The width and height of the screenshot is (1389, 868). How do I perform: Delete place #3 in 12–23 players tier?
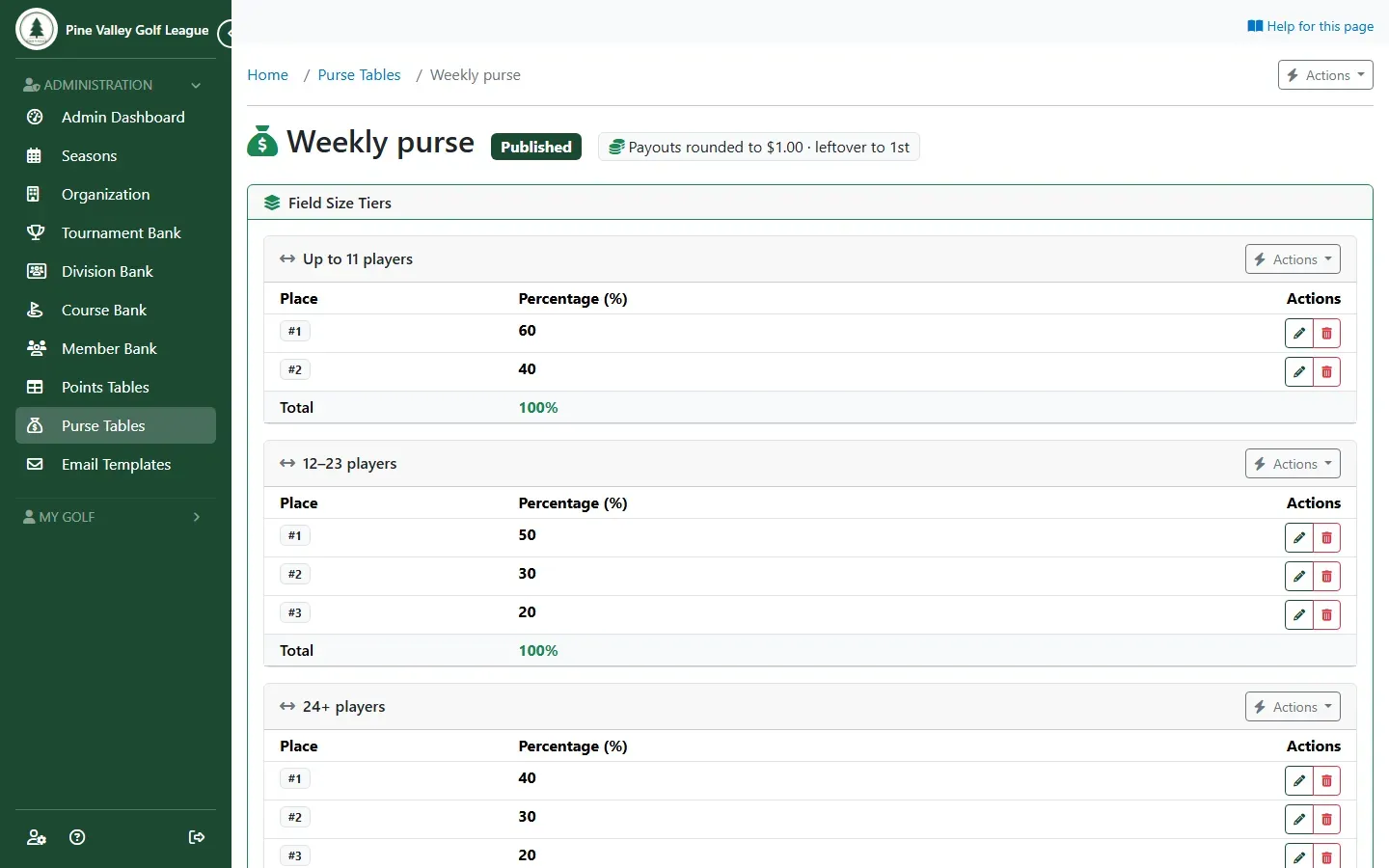point(1327,615)
